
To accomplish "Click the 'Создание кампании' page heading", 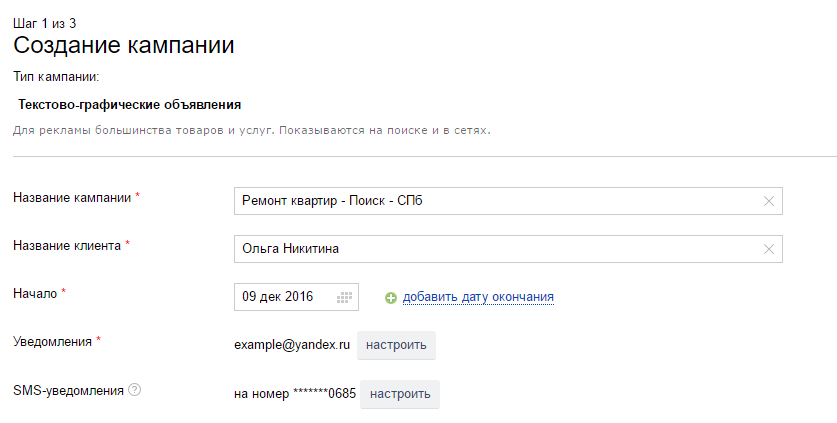I will (124, 45).
